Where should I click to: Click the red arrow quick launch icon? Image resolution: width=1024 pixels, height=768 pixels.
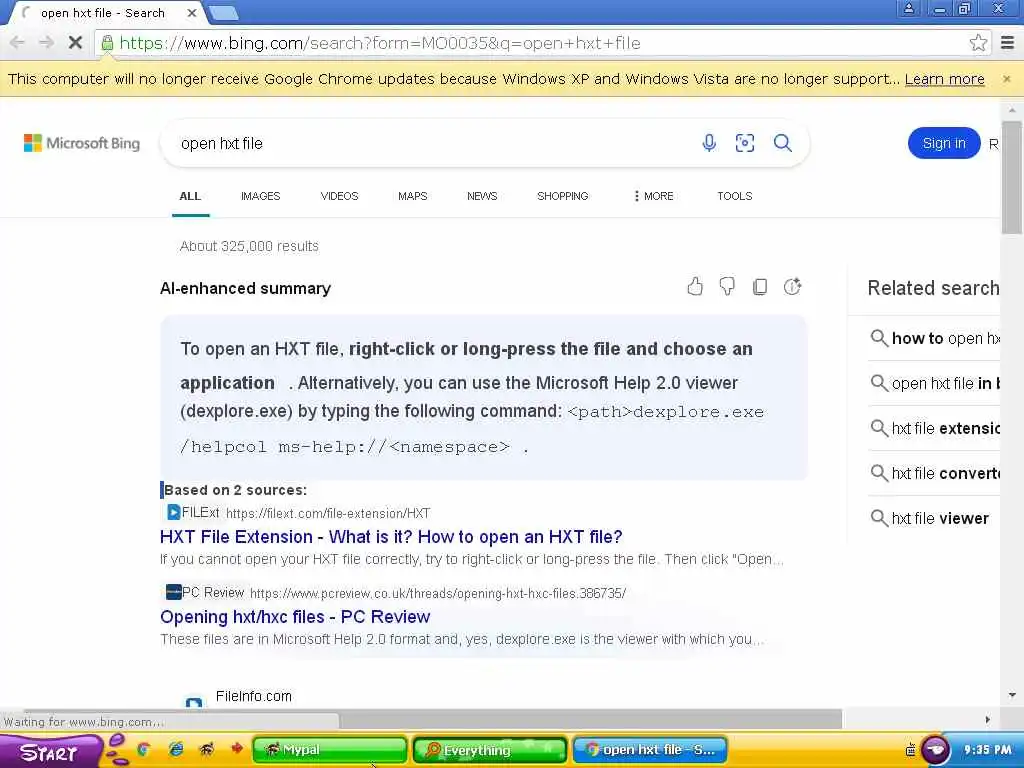pyautogui.click(x=236, y=749)
